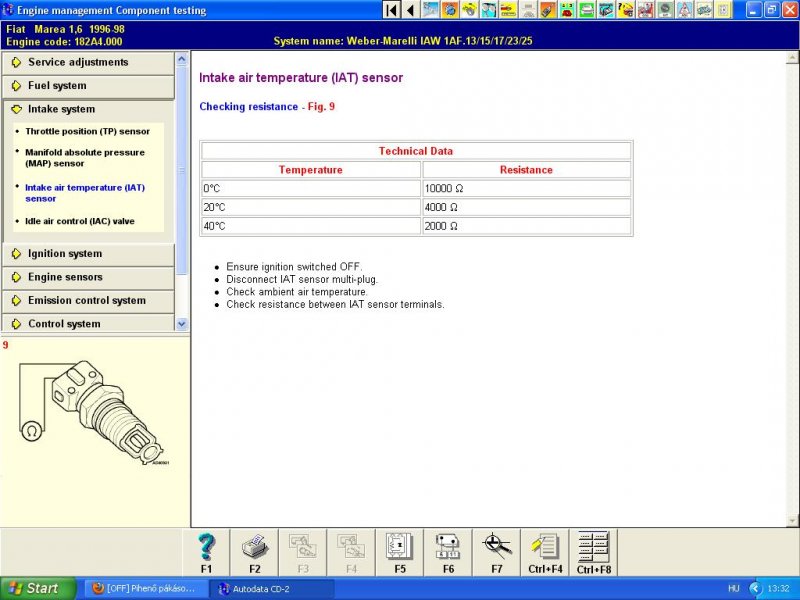800x600 pixels.
Task: Expand the Engine sensors section
Action: pos(88,277)
